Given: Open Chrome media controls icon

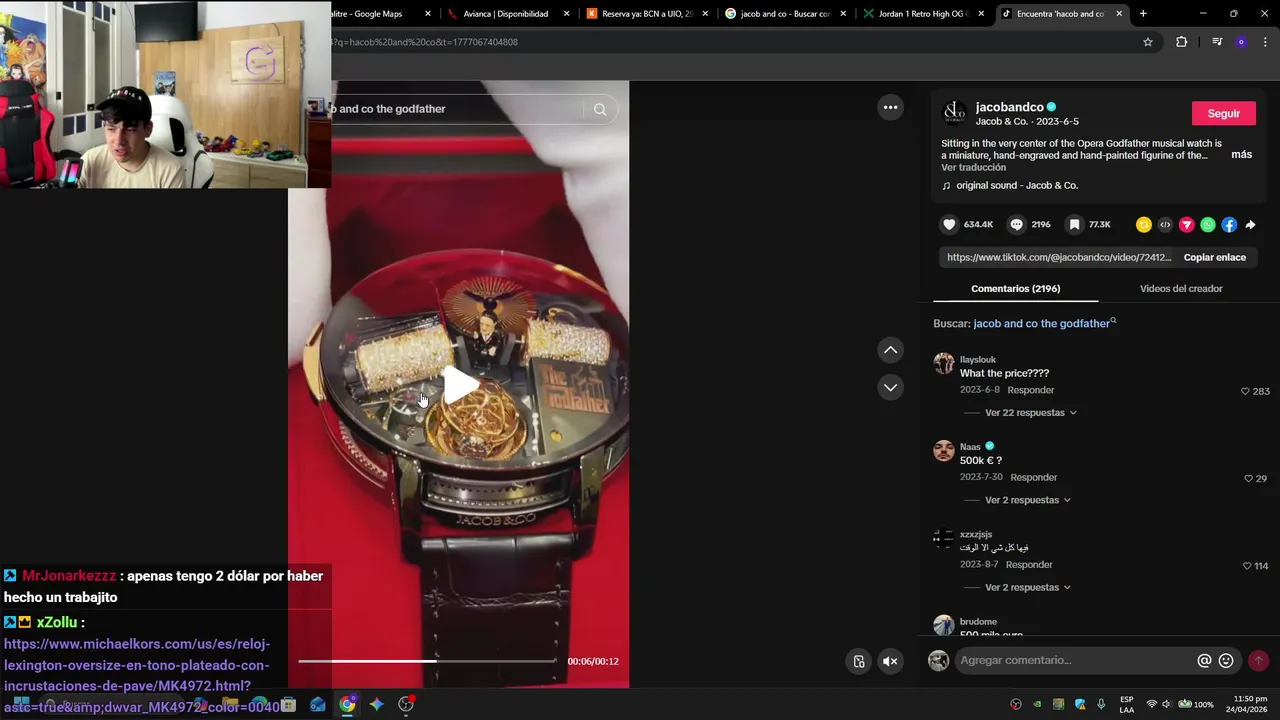Looking at the screenshot, I should click(x=1216, y=42).
